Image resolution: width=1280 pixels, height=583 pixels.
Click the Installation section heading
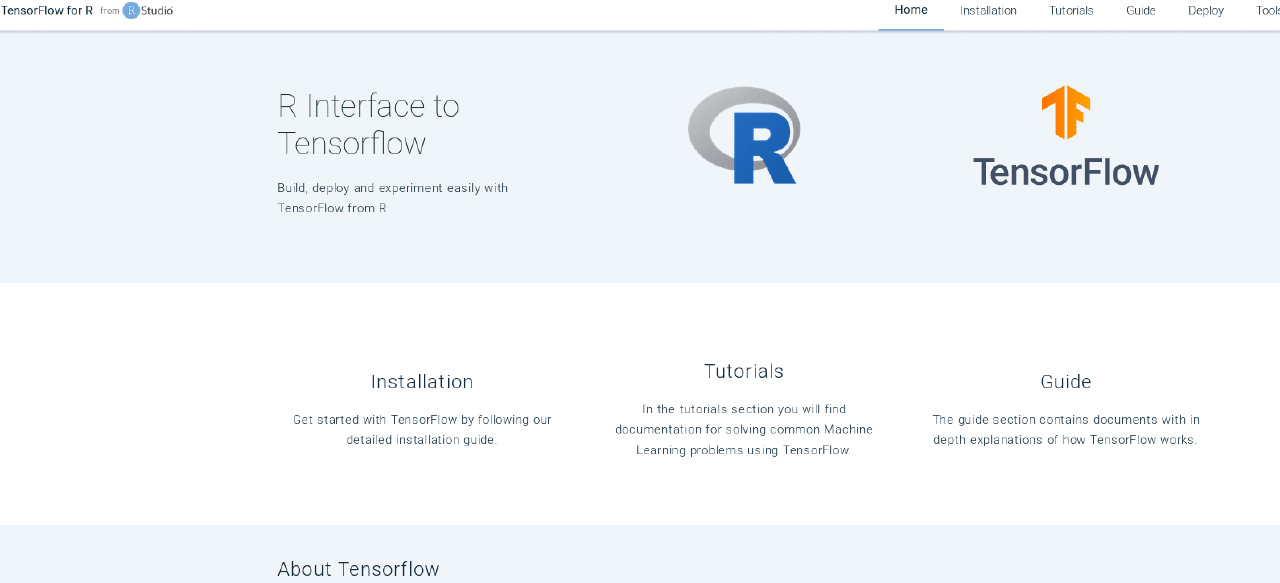click(x=421, y=381)
